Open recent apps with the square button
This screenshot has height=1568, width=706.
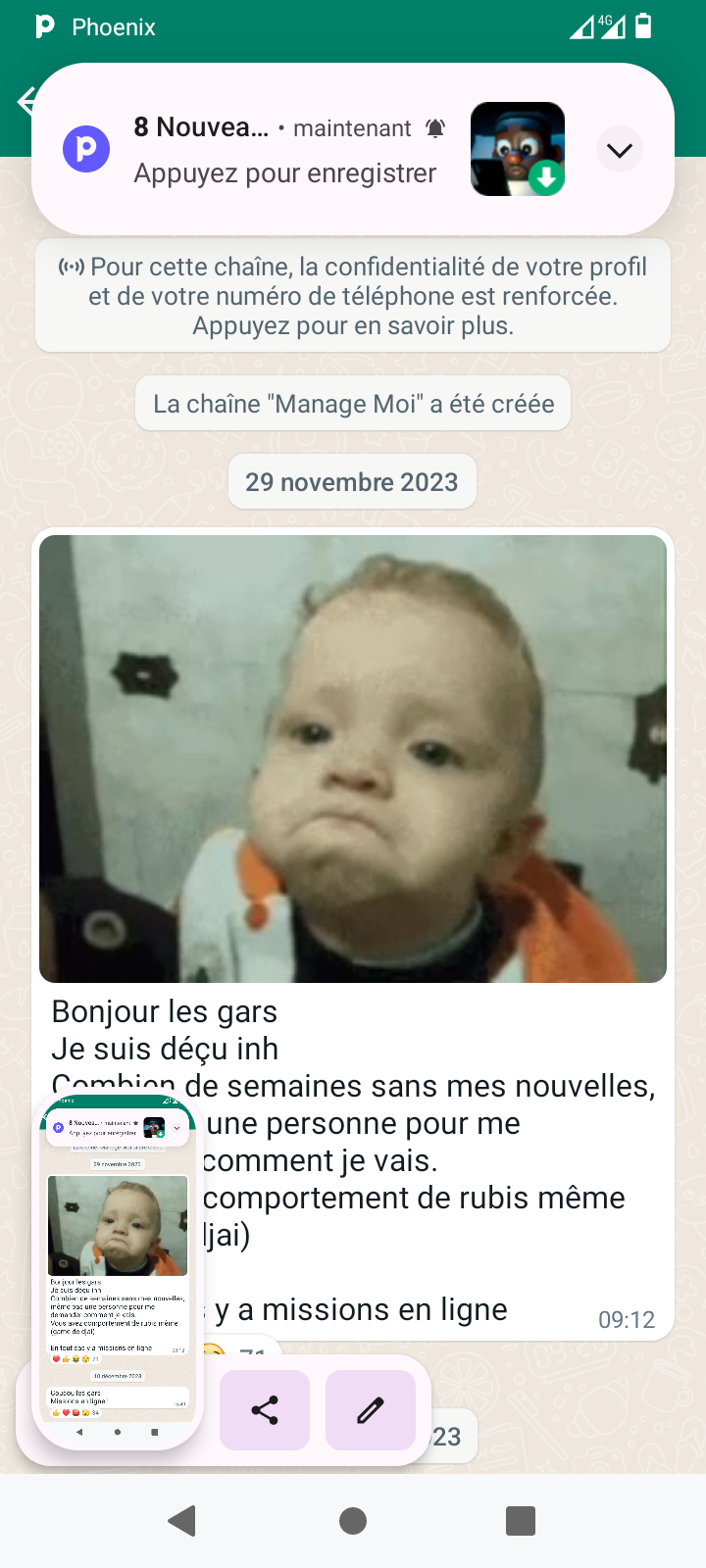tap(521, 1521)
